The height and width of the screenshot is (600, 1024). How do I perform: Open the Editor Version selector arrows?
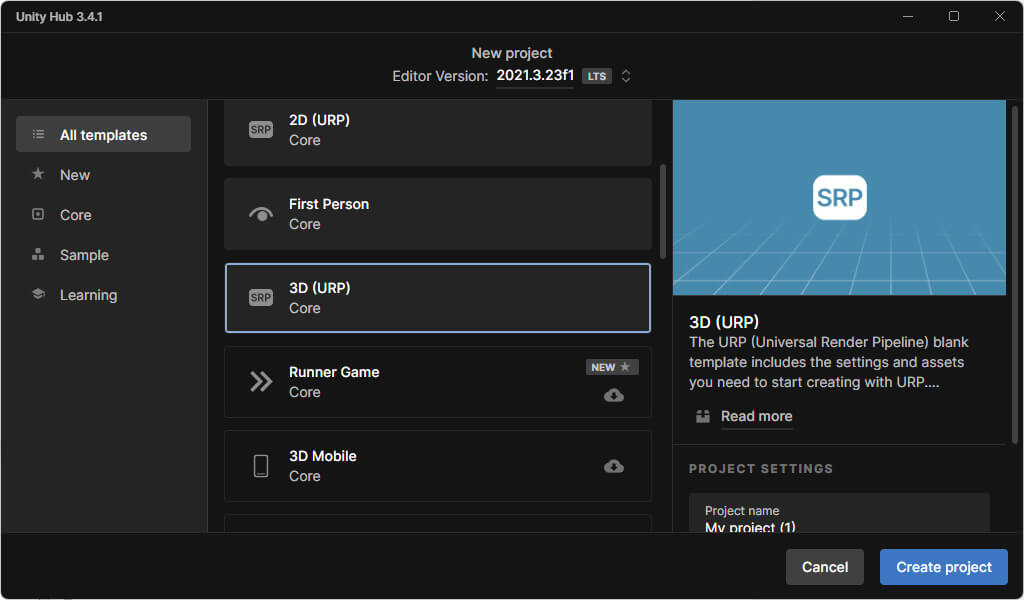(x=626, y=76)
